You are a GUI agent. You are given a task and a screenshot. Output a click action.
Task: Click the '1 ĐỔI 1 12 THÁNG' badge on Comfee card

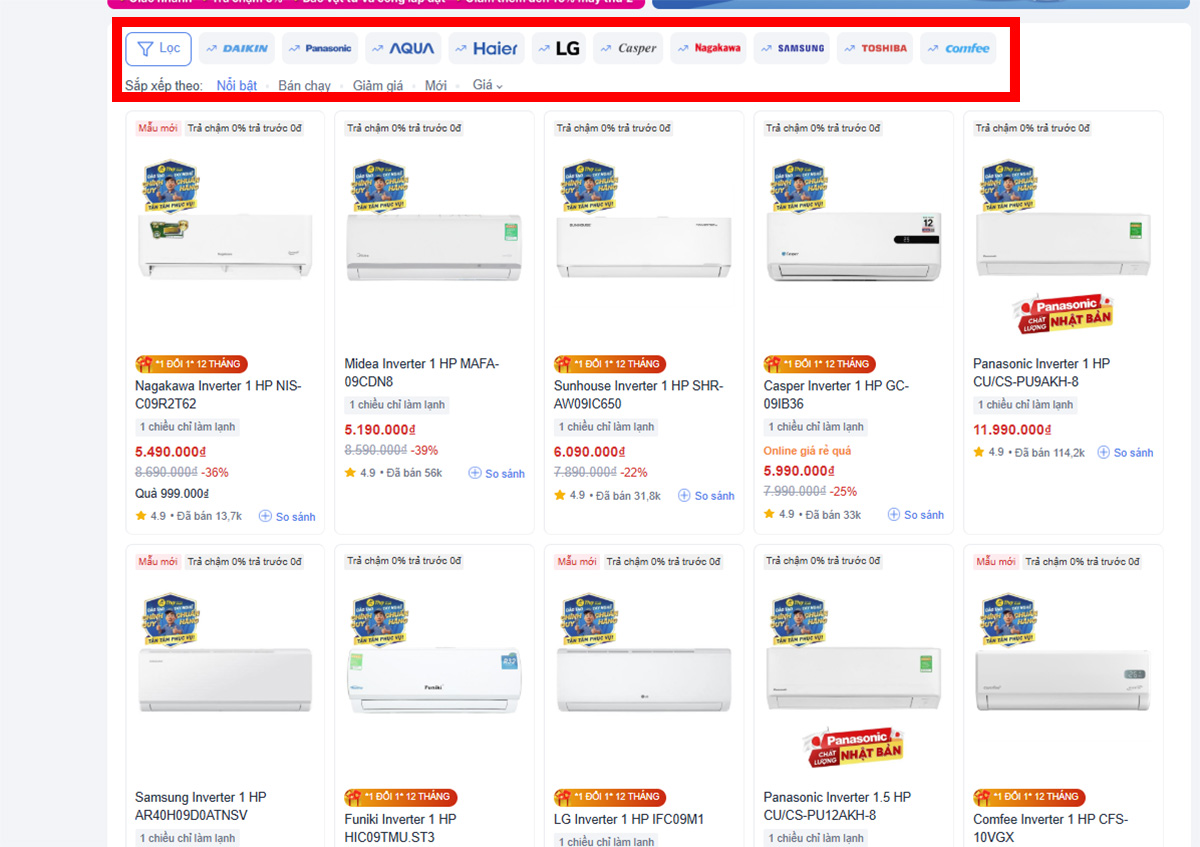(x=1030, y=797)
